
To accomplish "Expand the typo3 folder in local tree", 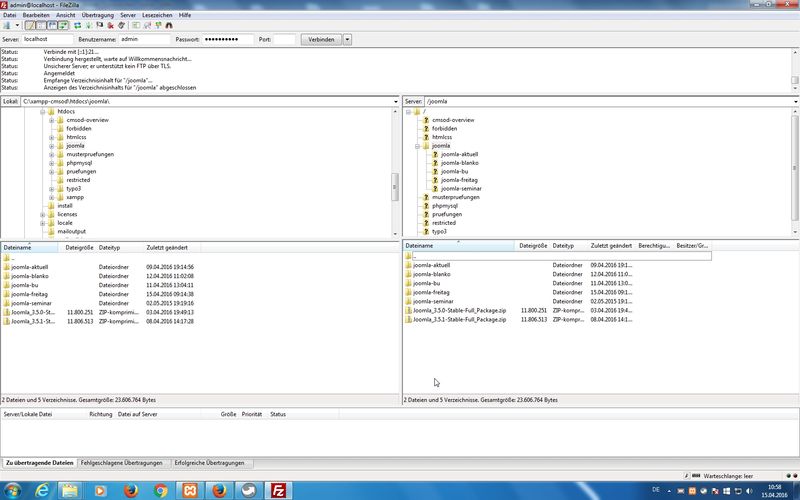I will 51,188.
